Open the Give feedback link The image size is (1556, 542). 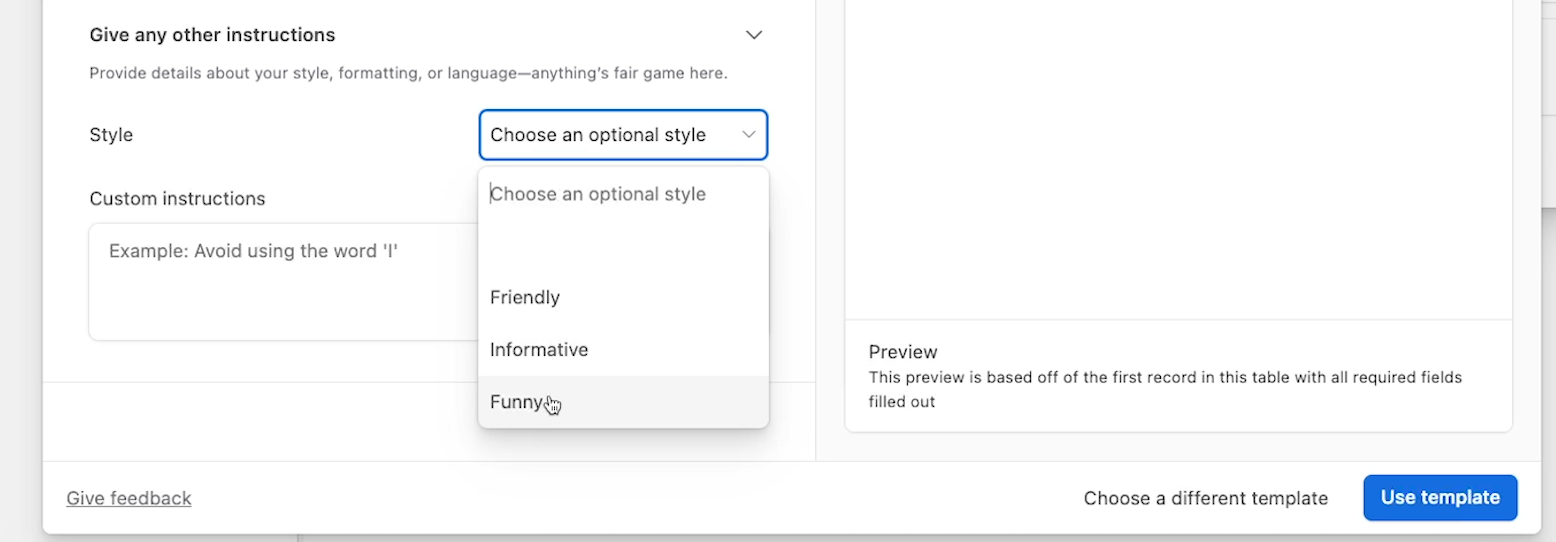coord(129,498)
